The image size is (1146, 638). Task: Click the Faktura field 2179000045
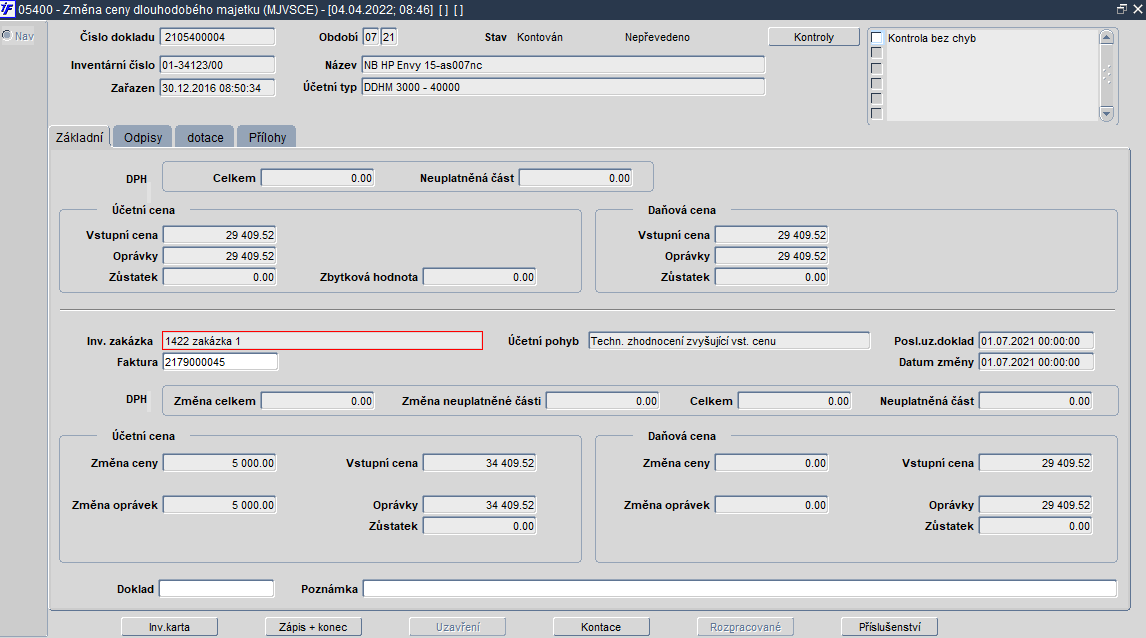220,362
